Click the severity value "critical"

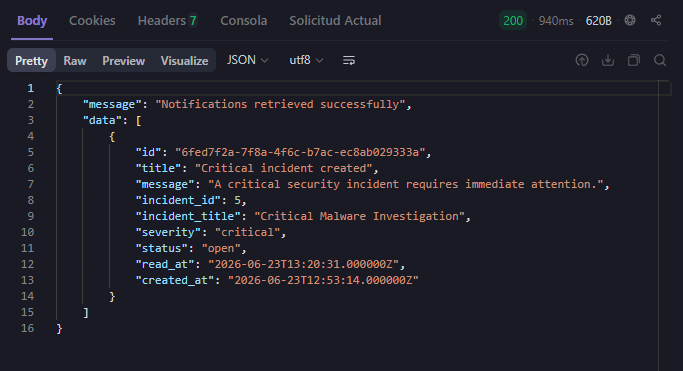point(247,233)
